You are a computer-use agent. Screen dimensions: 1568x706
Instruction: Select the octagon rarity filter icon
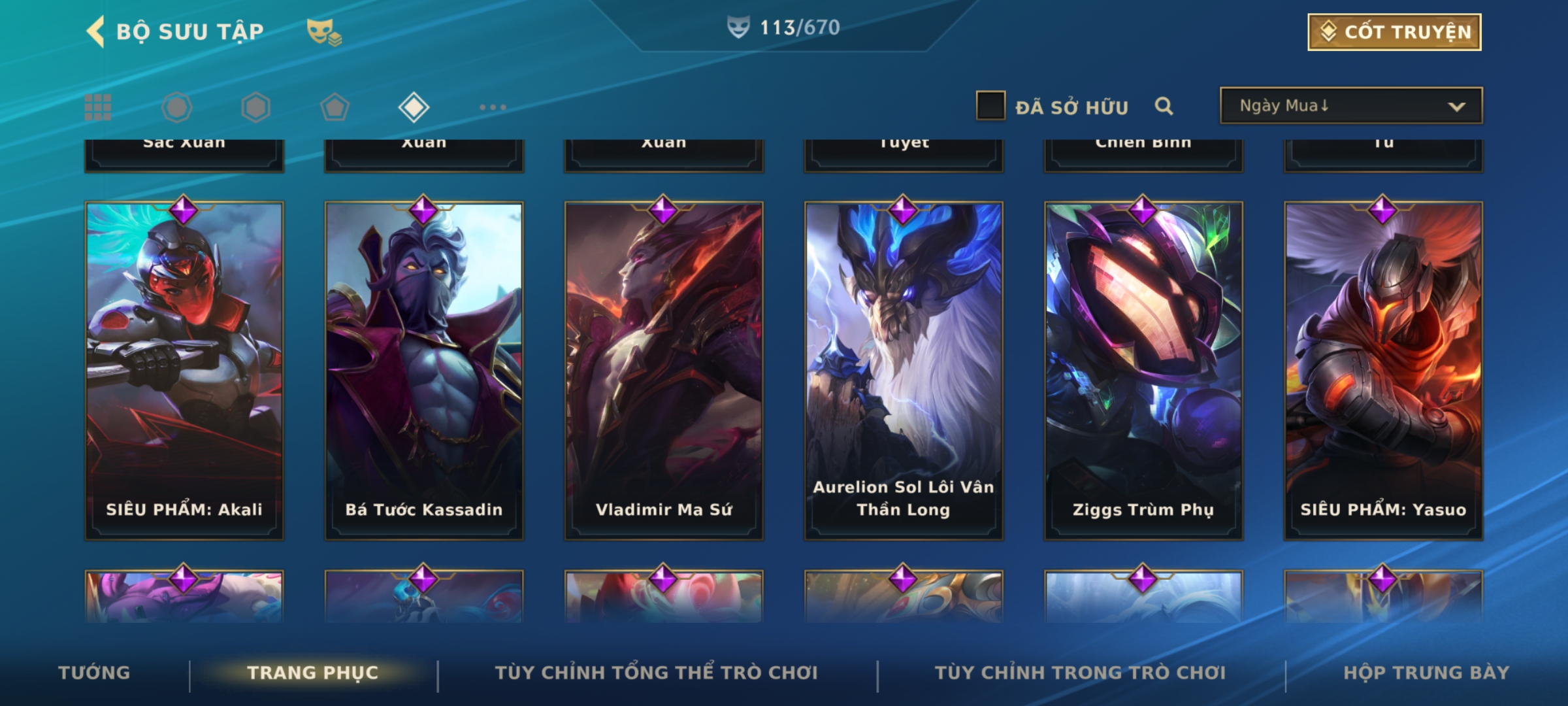point(177,107)
